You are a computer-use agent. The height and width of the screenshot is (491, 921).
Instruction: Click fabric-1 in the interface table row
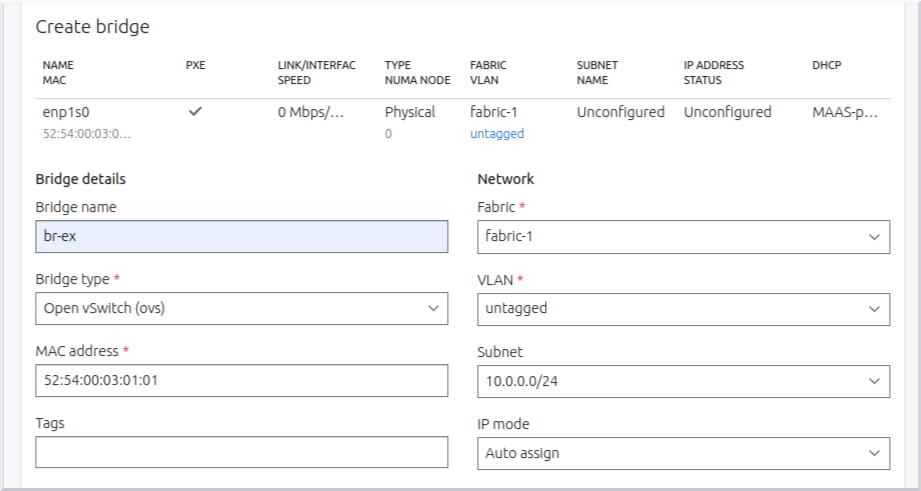pyautogui.click(x=495, y=112)
